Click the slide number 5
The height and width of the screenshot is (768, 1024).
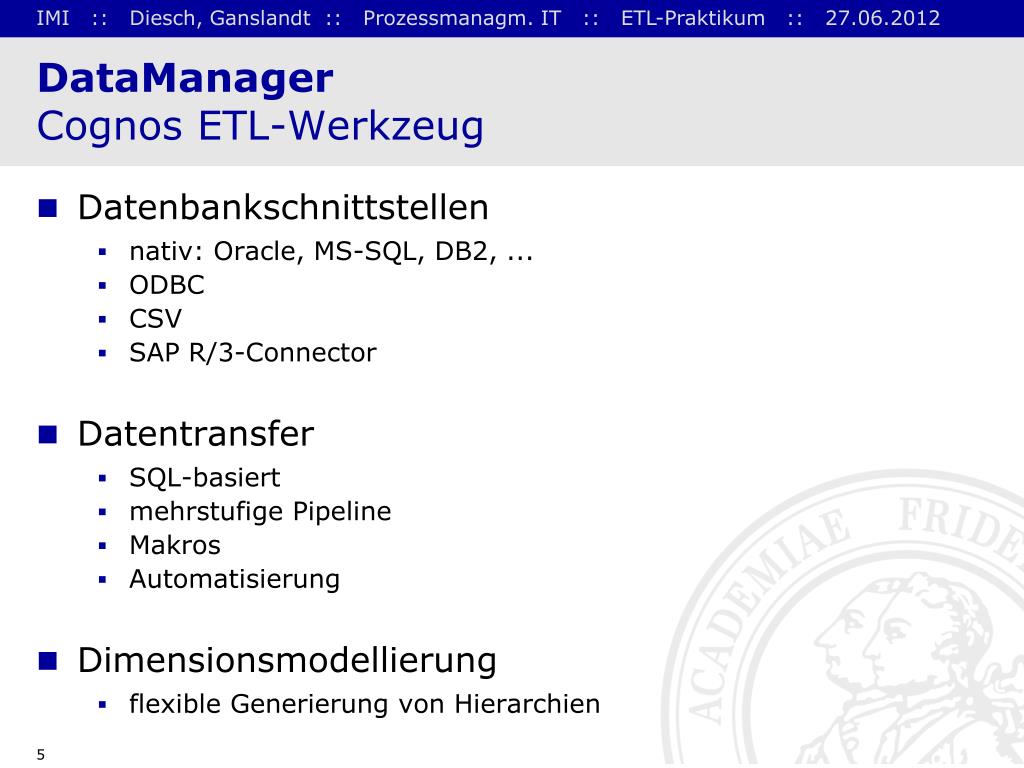coord(41,755)
